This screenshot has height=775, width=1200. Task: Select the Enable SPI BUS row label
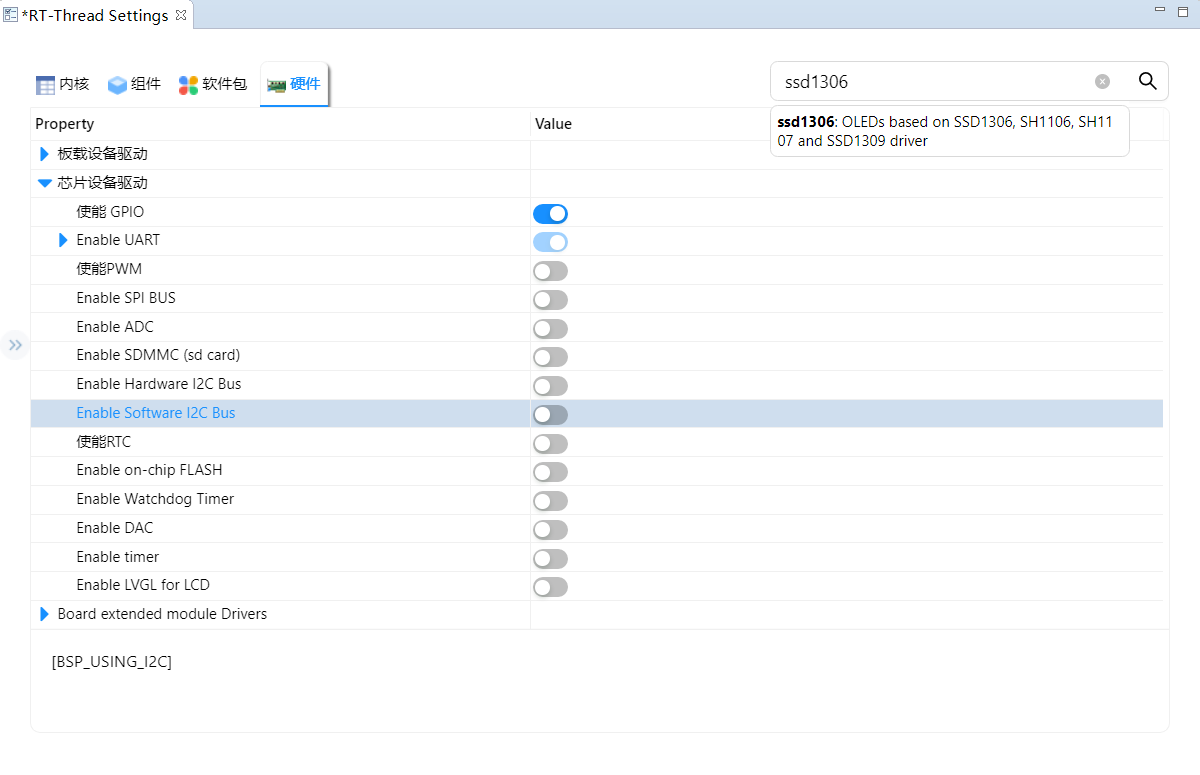[x=126, y=298]
